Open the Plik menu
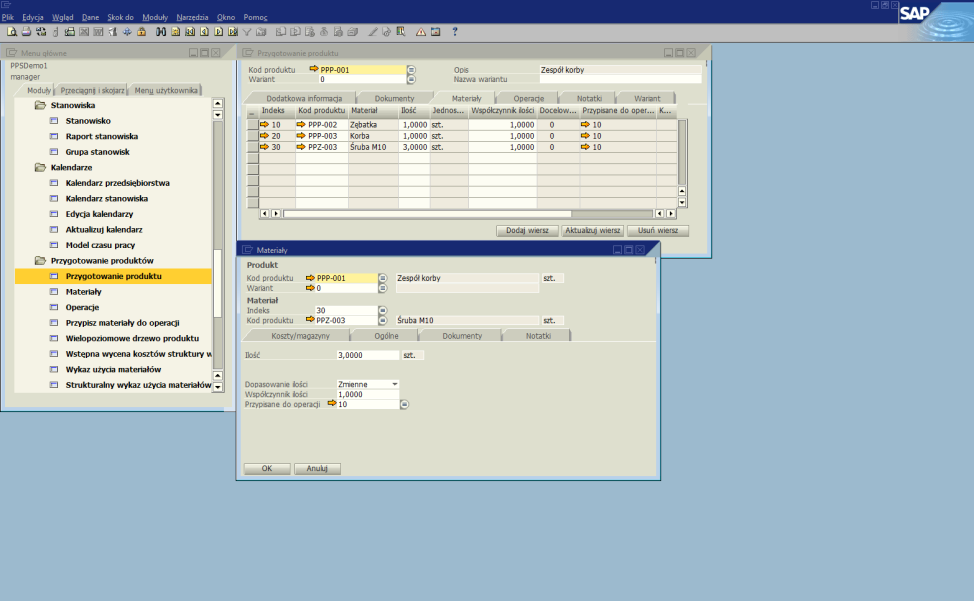974x601 pixels. (x=7, y=17)
